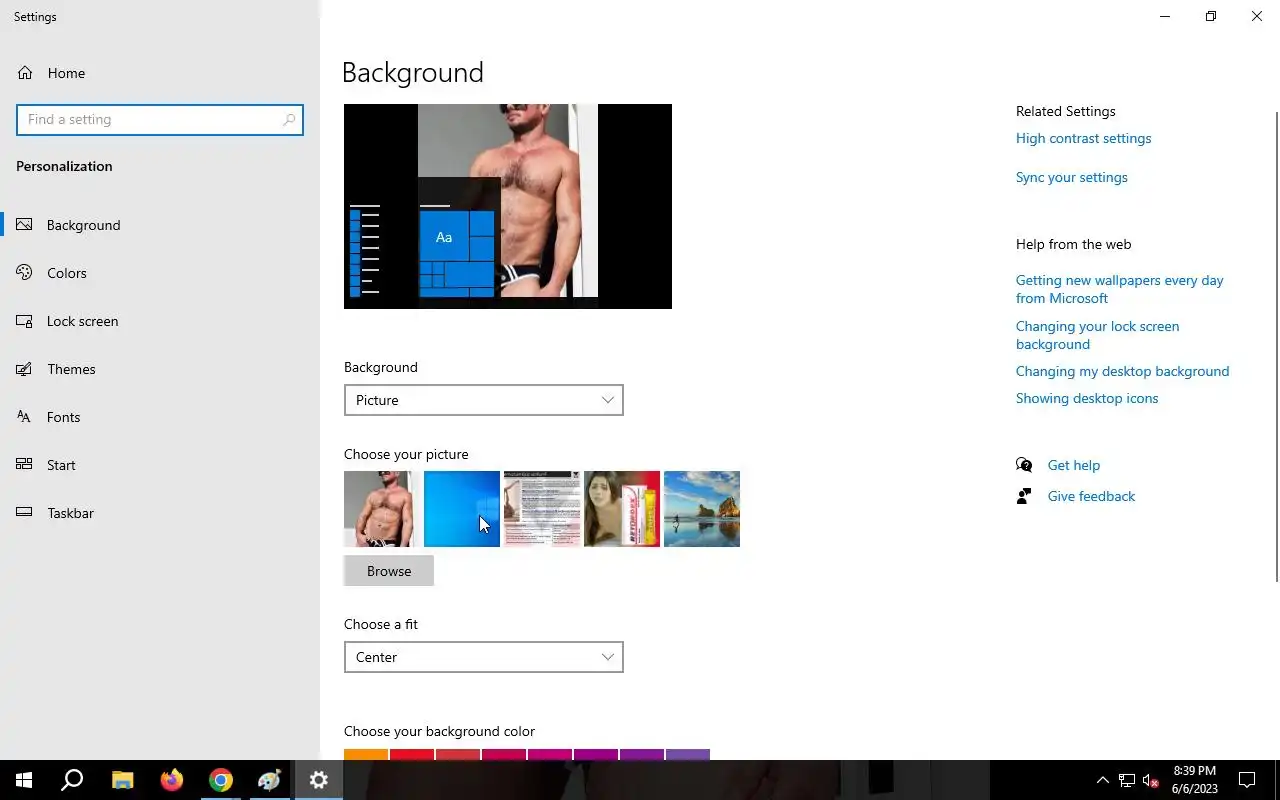
Task: Open the Choose a fit dropdown
Action: click(x=483, y=657)
